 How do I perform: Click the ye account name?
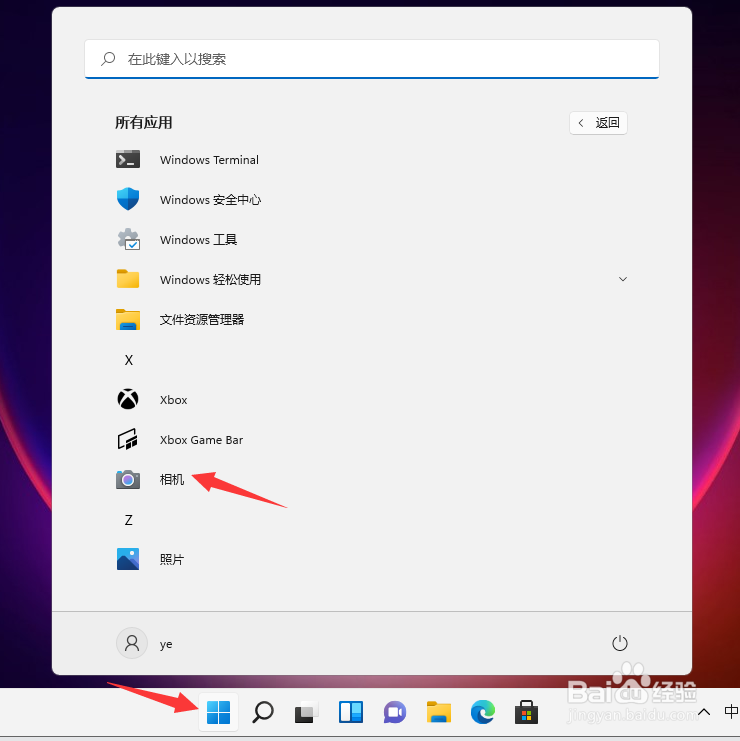click(x=166, y=645)
